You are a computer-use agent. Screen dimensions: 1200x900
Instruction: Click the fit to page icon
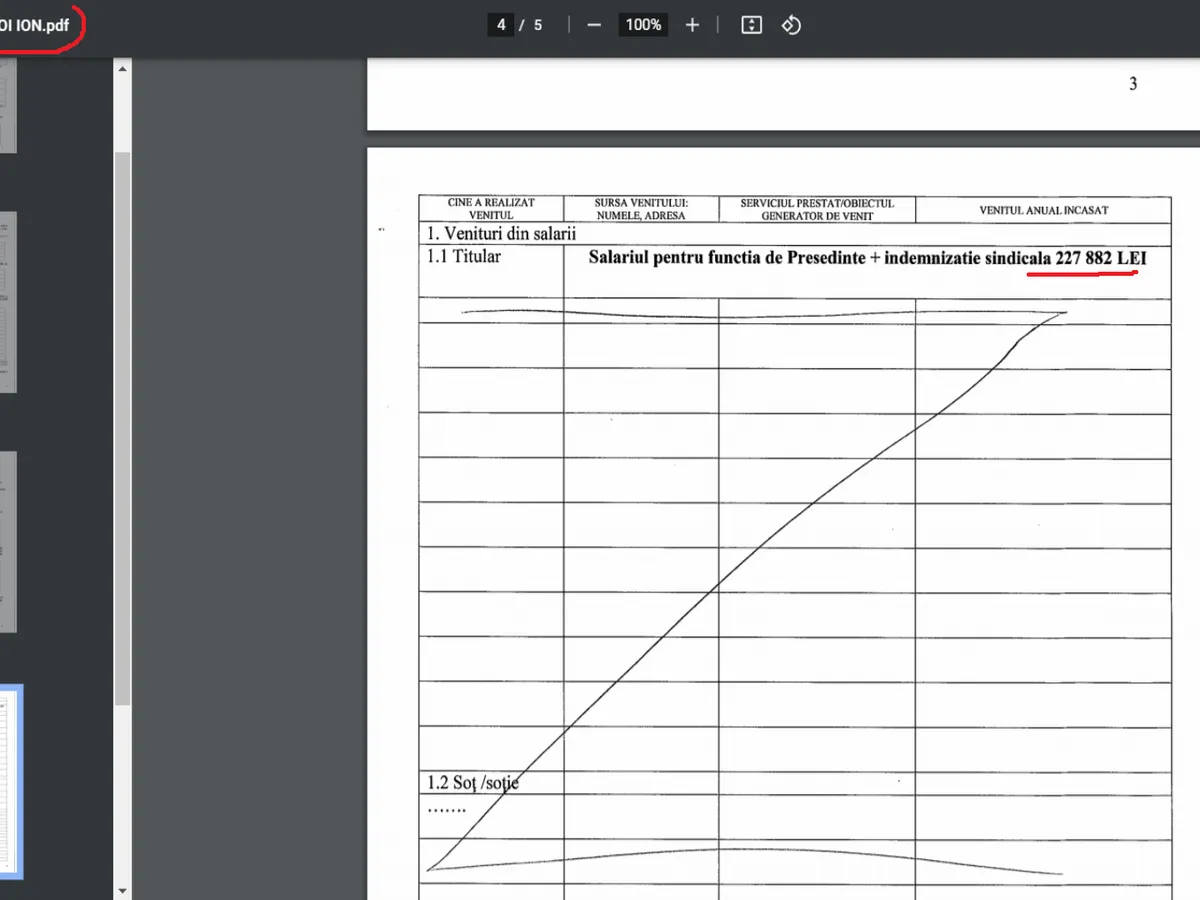[752, 25]
